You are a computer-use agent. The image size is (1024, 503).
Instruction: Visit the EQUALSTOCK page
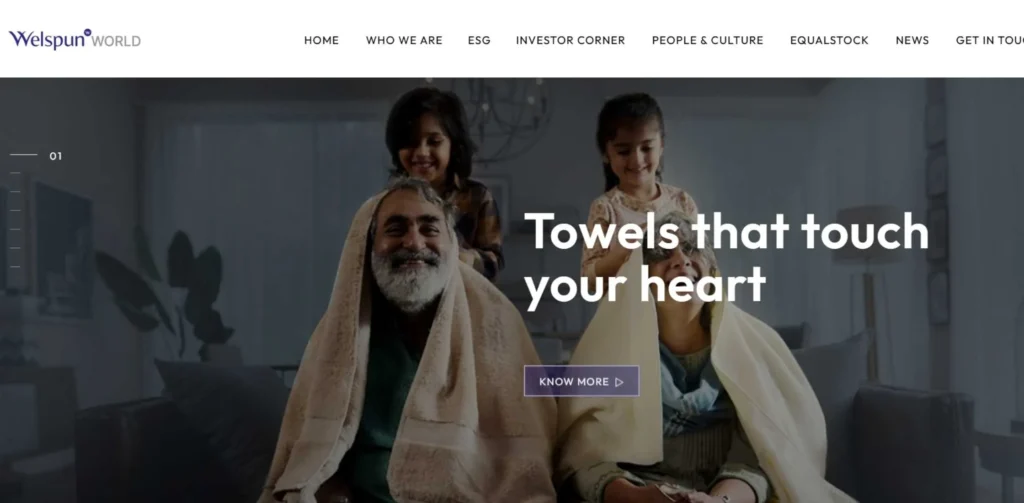coord(829,41)
